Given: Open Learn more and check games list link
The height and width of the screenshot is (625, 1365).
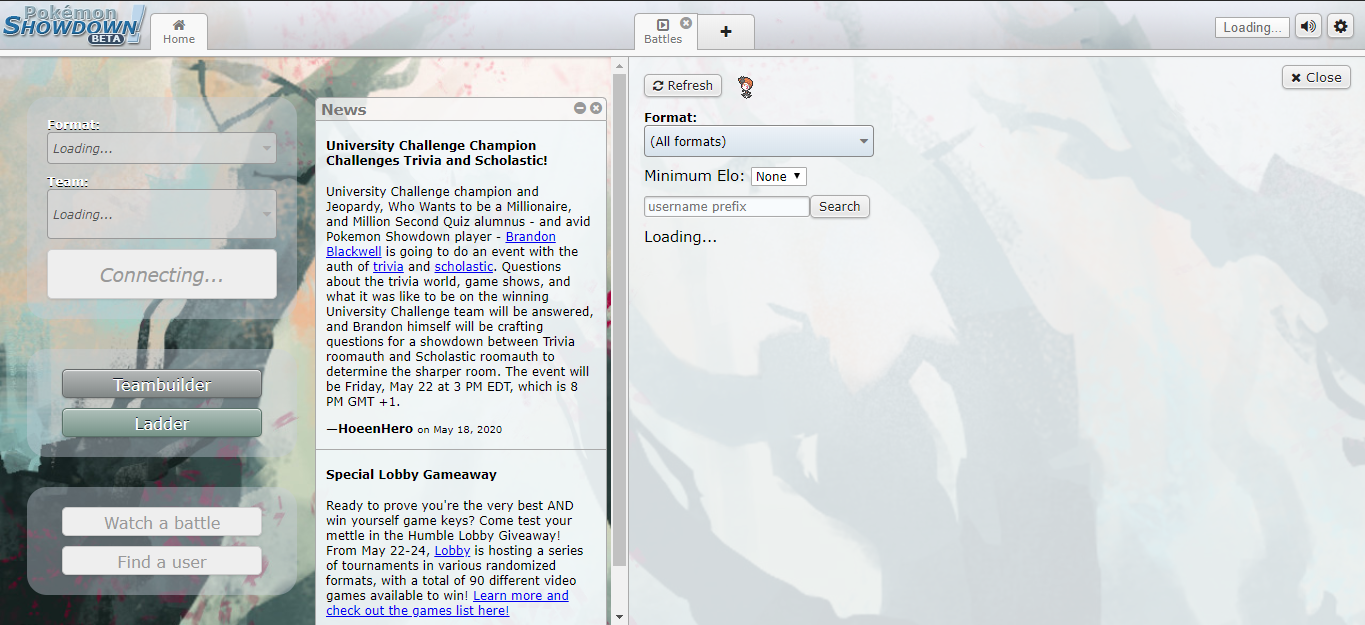Looking at the screenshot, I should click(447, 603).
